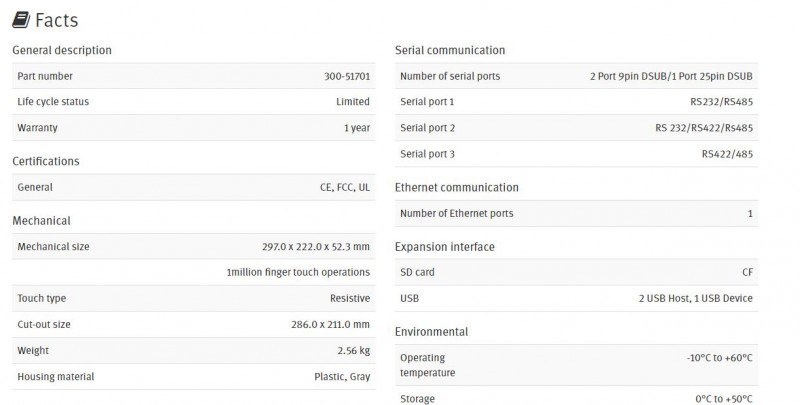Click the Number of serial ports row

[x=576, y=76]
